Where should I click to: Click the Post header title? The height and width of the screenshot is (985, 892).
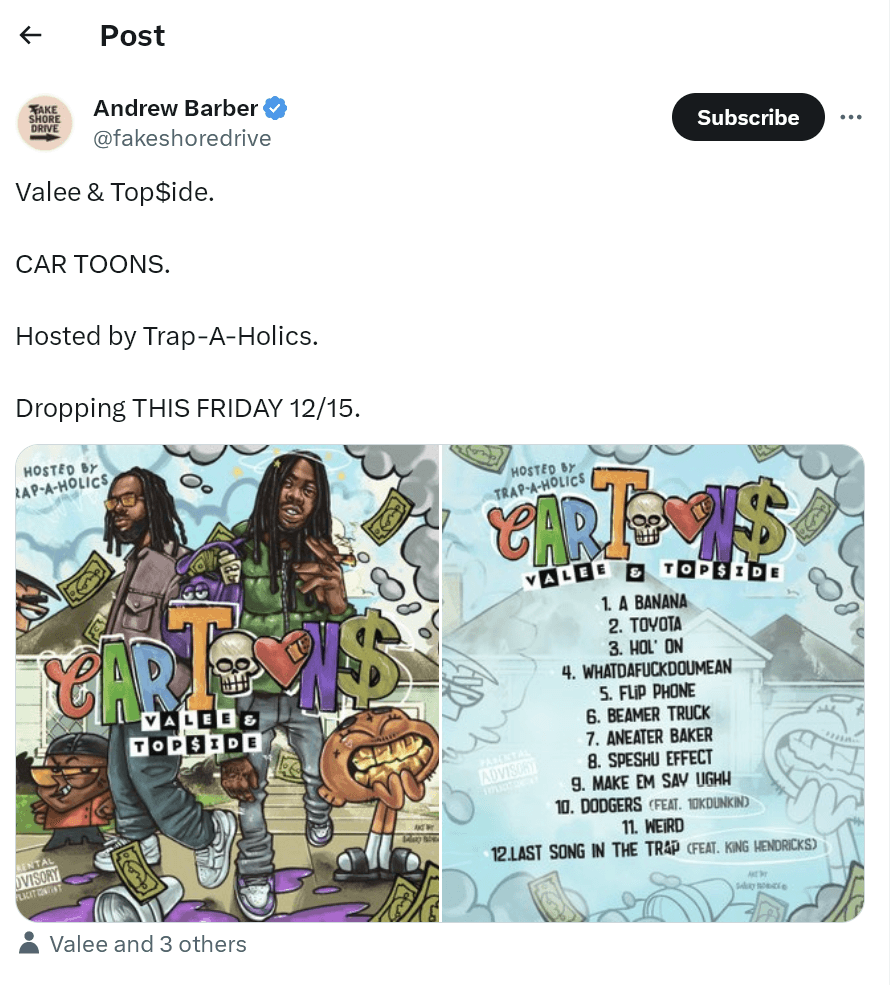tap(133, 35)
